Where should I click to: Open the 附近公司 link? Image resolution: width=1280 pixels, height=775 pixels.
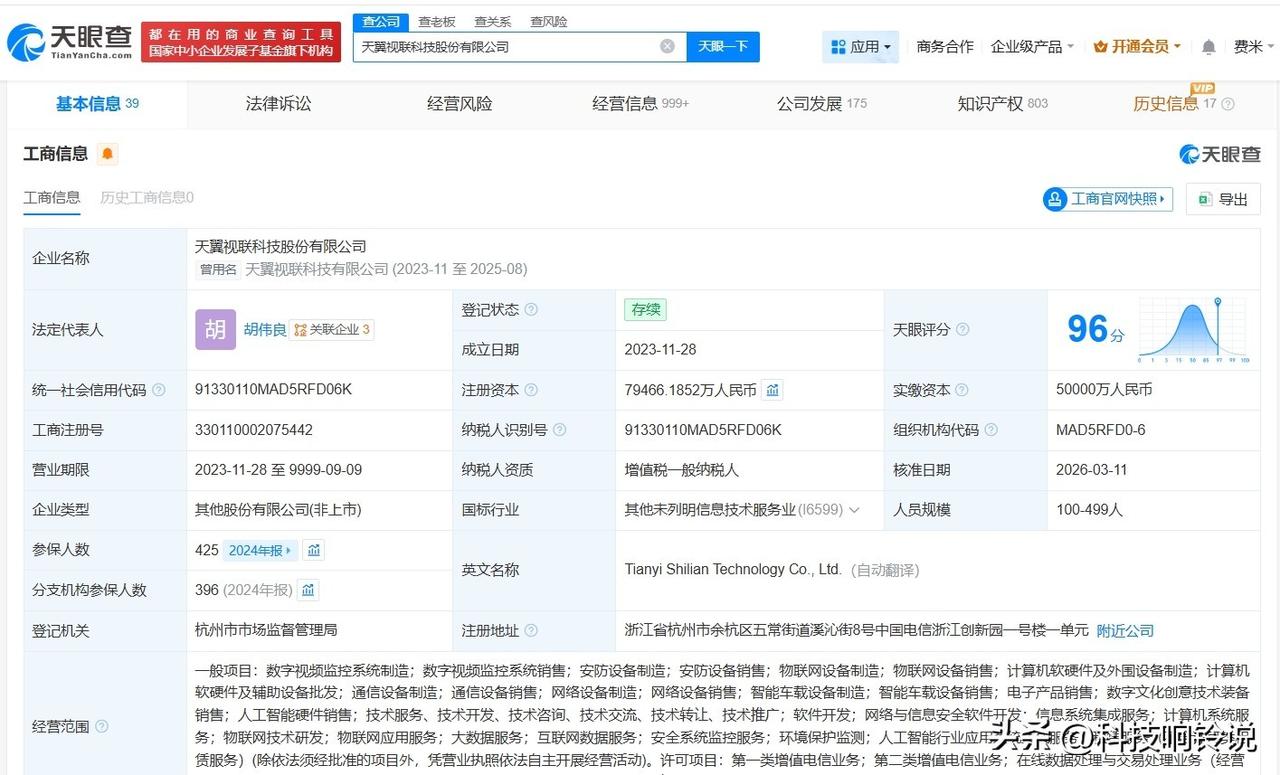click(x=1125, y=631)
